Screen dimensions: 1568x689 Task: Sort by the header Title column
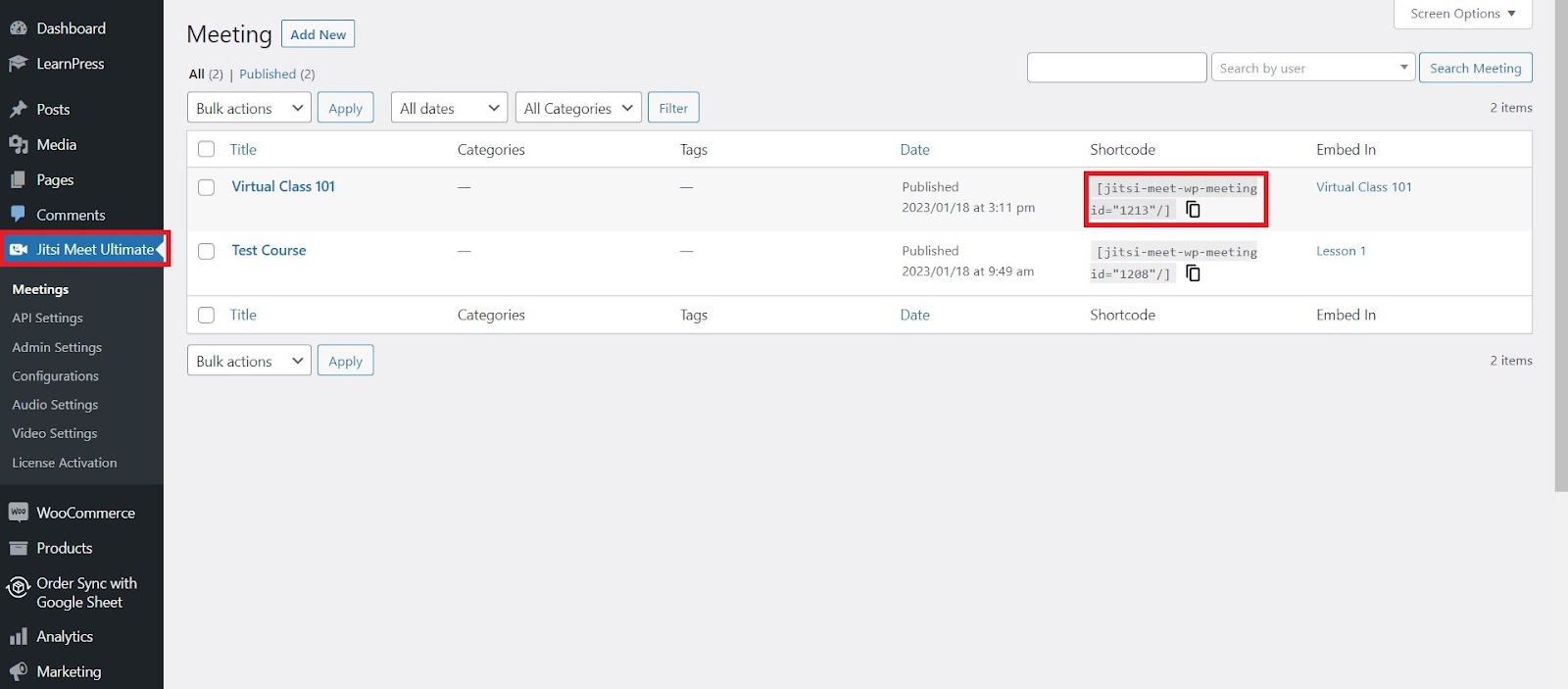(243, 149)
